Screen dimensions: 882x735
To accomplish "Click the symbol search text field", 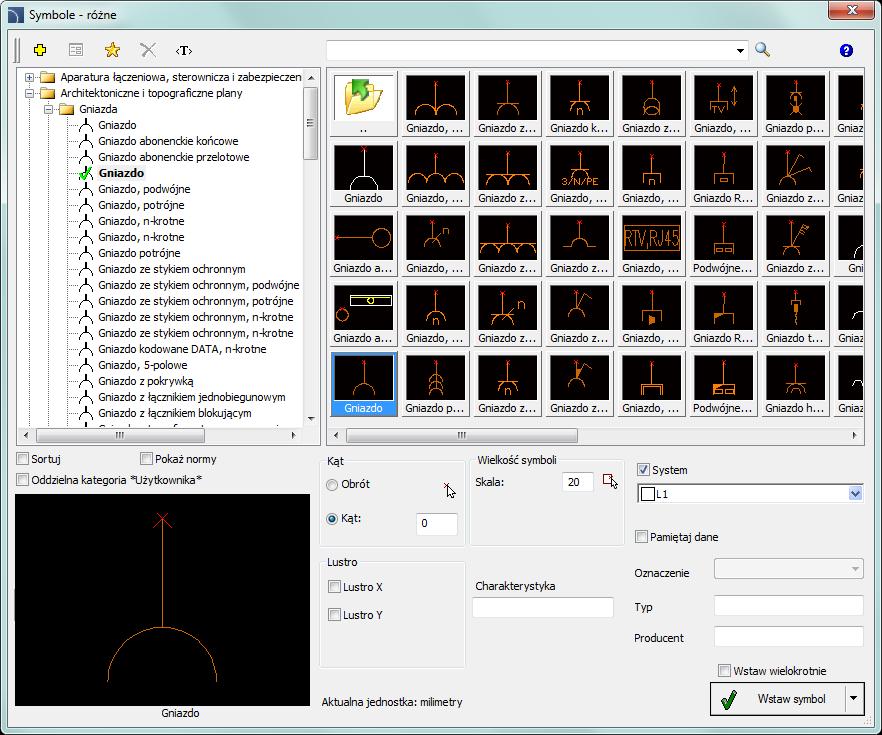I will (x=530, y=51).
